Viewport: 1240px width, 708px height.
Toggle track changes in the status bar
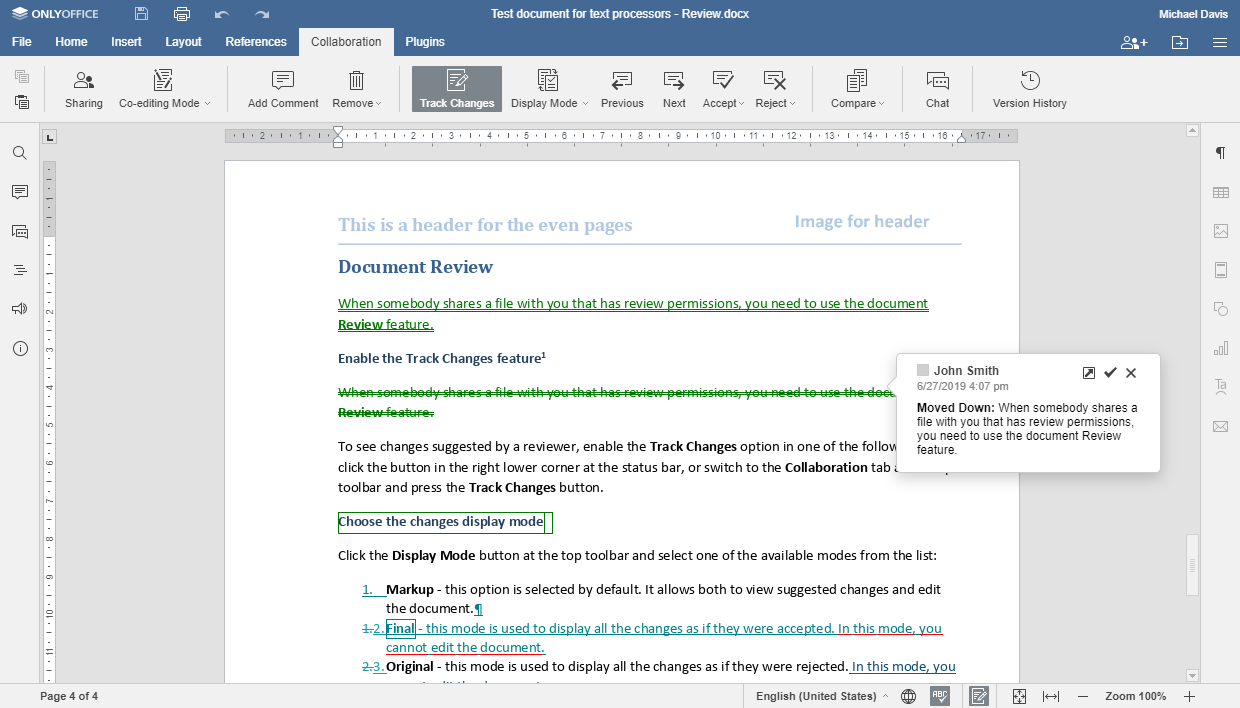(979, 696)
